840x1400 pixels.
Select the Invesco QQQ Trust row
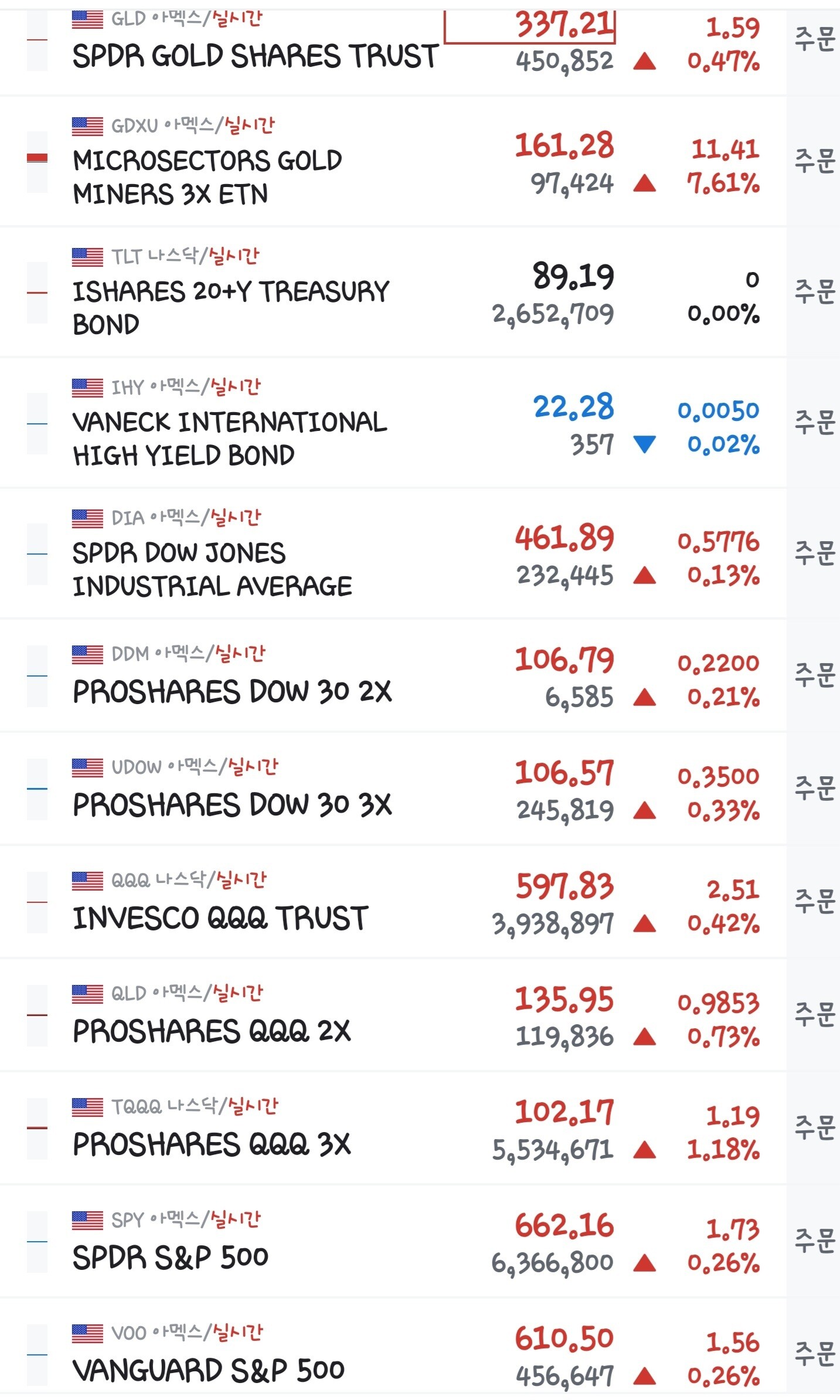(393, 902)
